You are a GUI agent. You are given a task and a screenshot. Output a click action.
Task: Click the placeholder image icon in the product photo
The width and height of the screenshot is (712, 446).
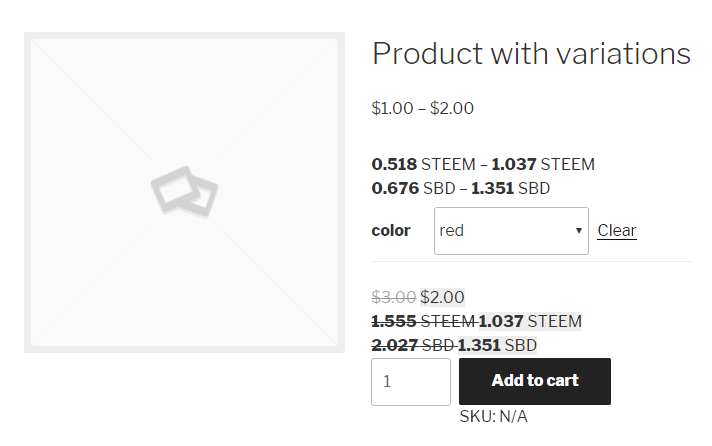point(184,192)
